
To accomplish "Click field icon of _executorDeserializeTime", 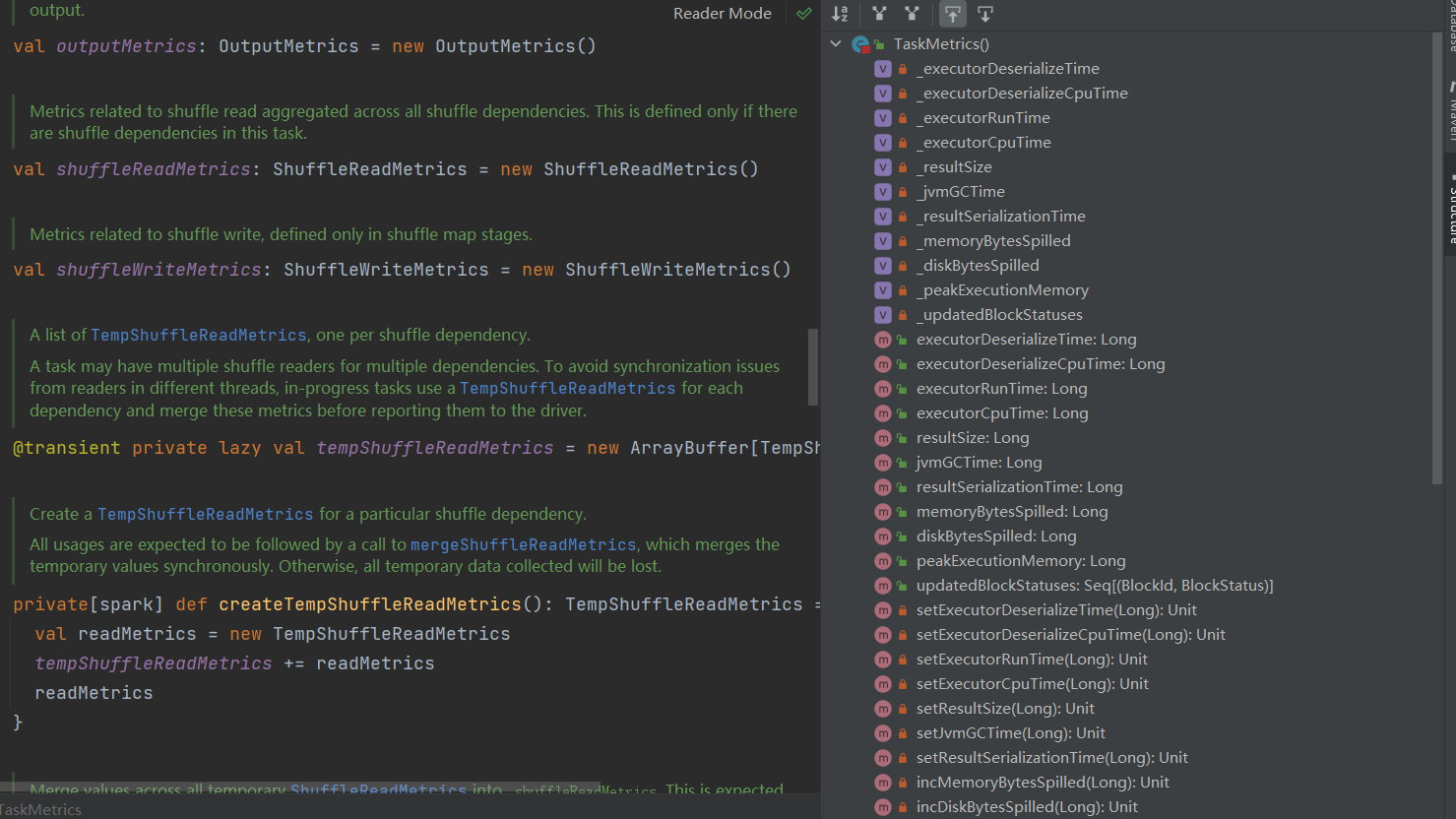I will pyautogui.click(x=883, y=69).
